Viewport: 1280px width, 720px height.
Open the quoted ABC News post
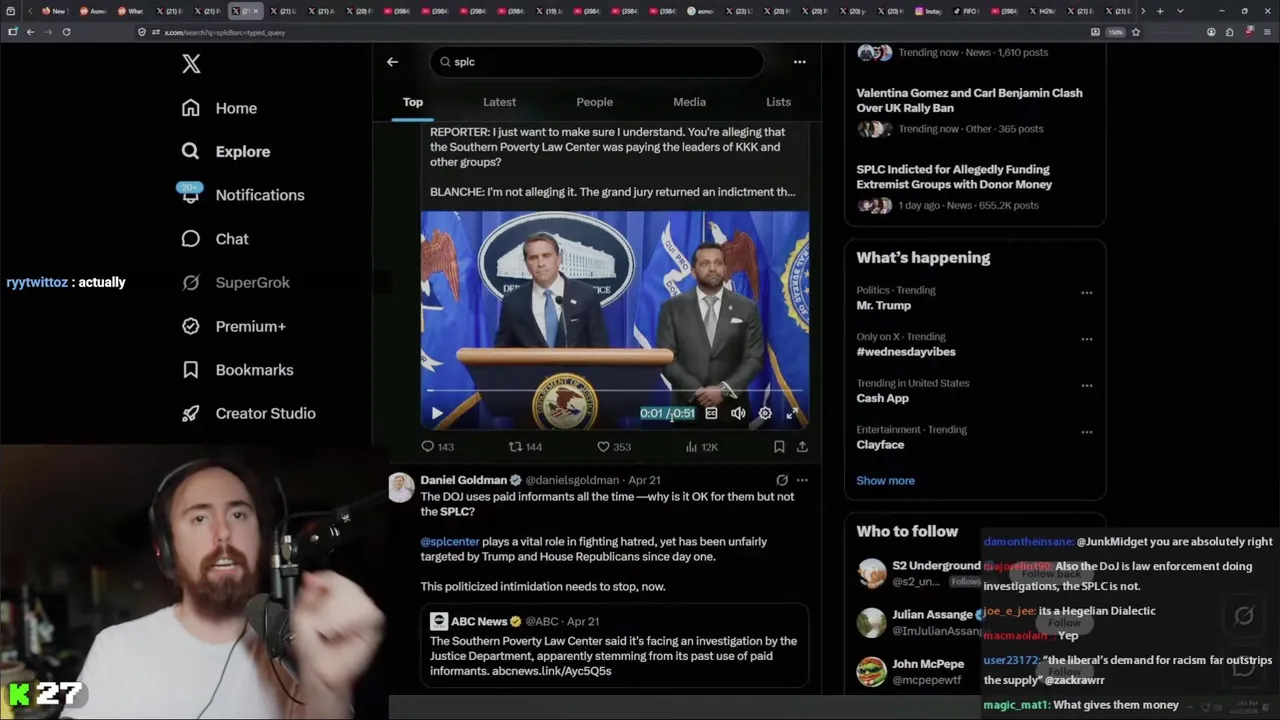(614, 645)
